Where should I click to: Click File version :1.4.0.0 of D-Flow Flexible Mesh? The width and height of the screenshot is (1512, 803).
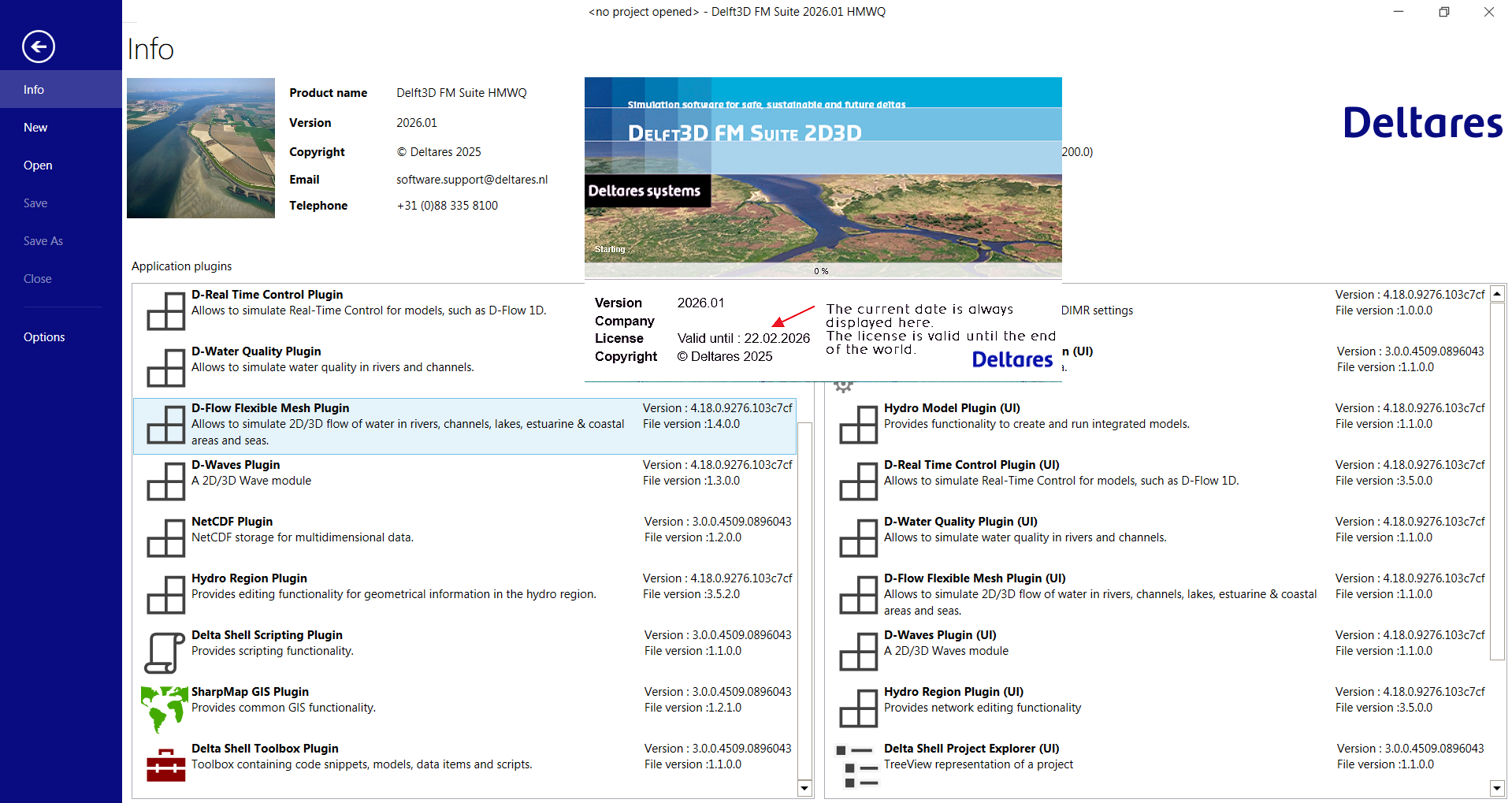click(x=692, y=424)
